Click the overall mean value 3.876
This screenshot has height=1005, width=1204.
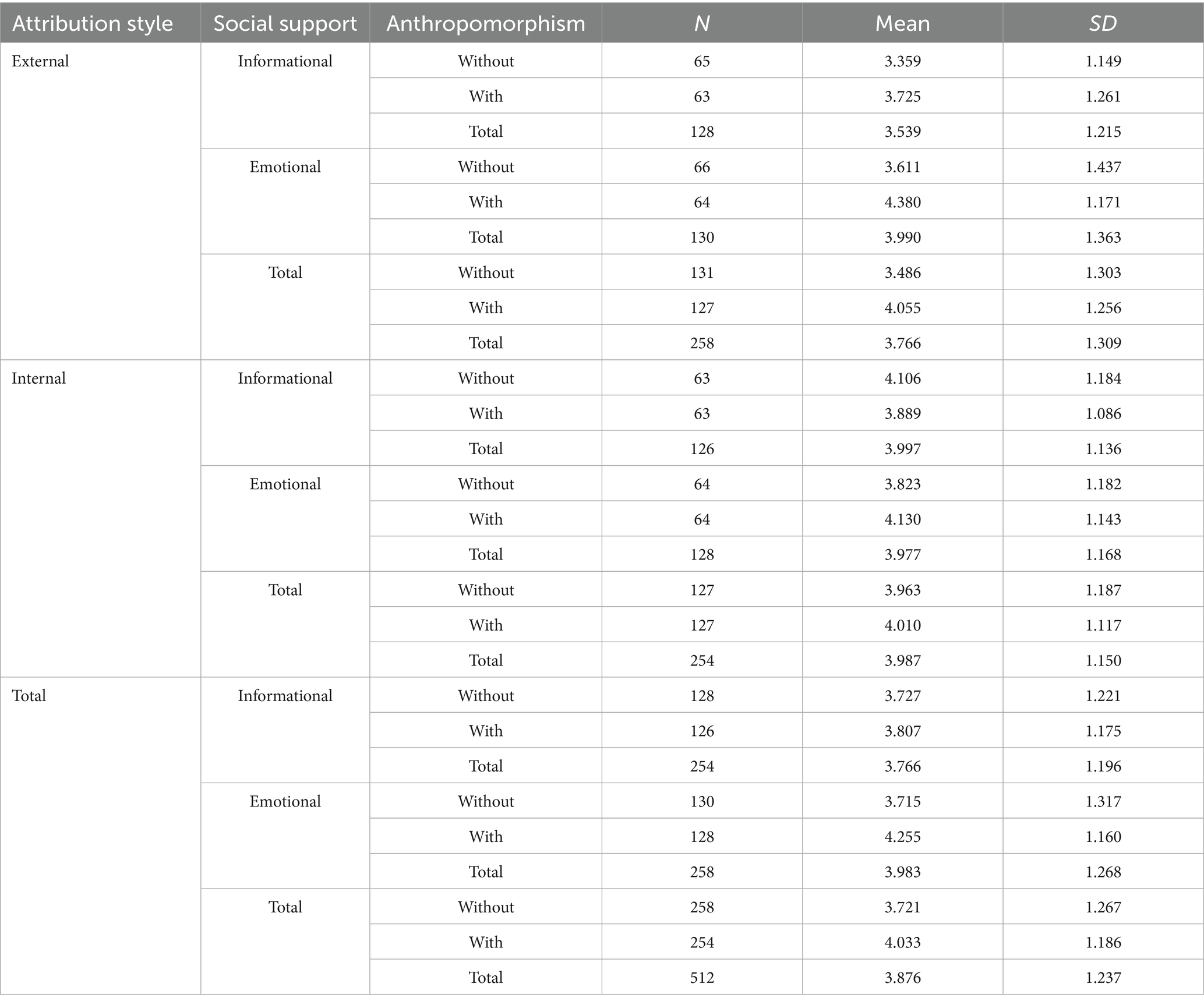[x=902, y=977]
